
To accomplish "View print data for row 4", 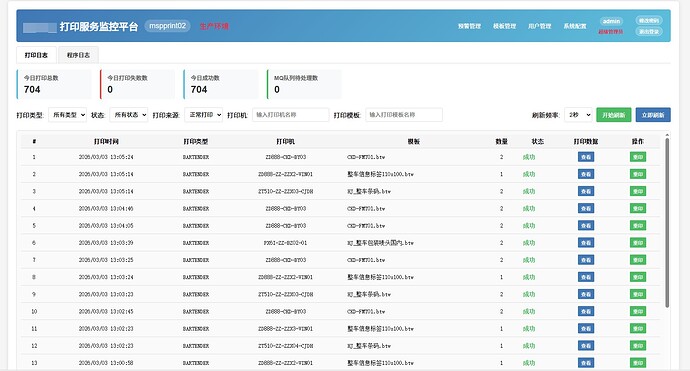I will [x=586, y=209].
